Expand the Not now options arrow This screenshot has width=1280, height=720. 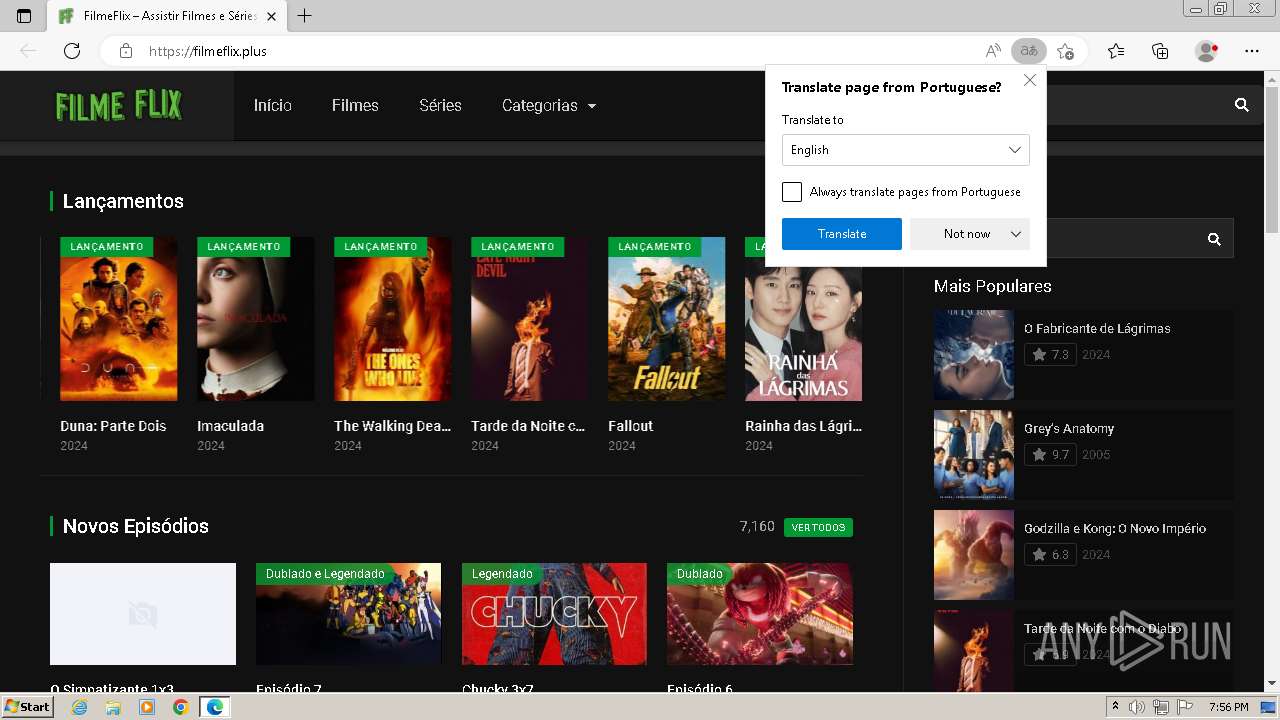pyautogui.click(x=1016, y=234)
